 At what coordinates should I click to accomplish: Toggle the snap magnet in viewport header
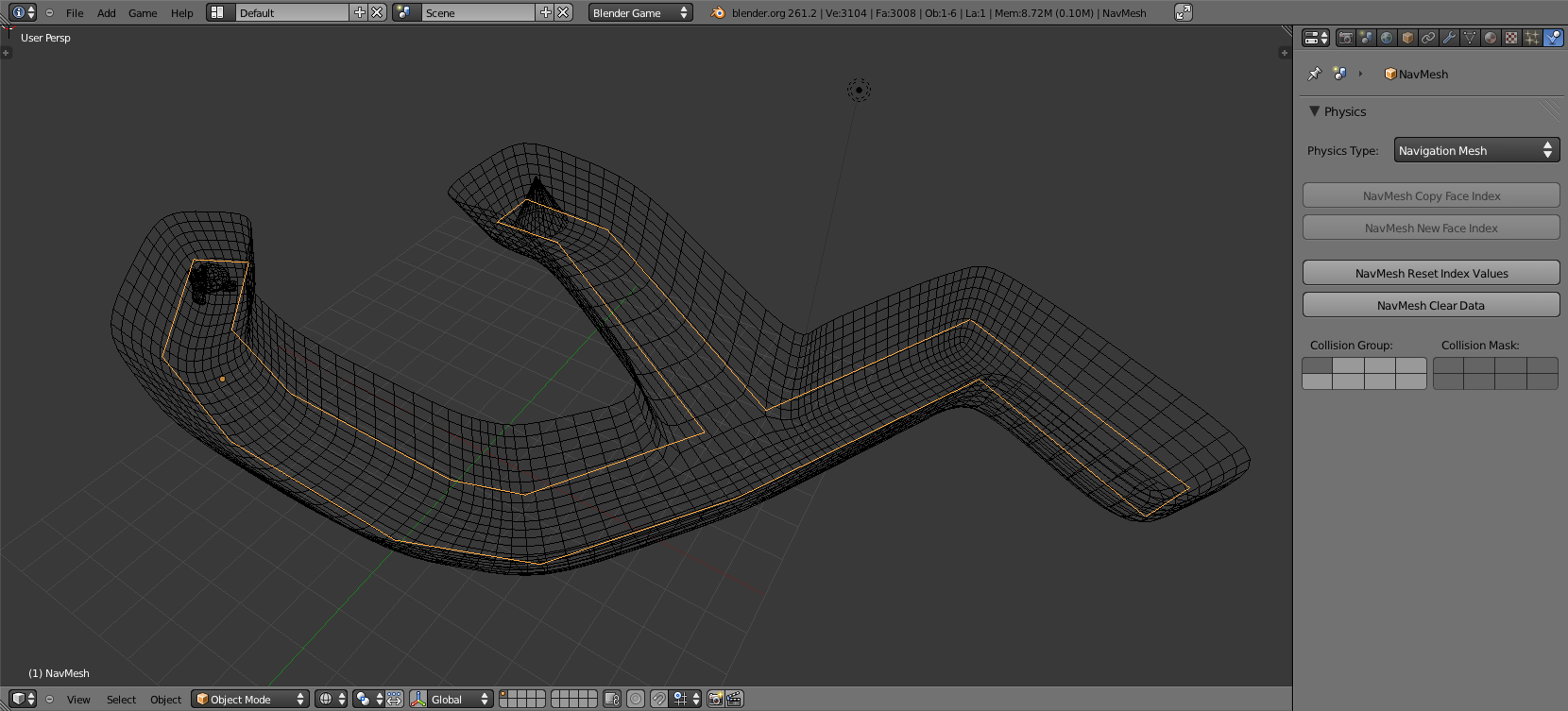coord(658,699)
